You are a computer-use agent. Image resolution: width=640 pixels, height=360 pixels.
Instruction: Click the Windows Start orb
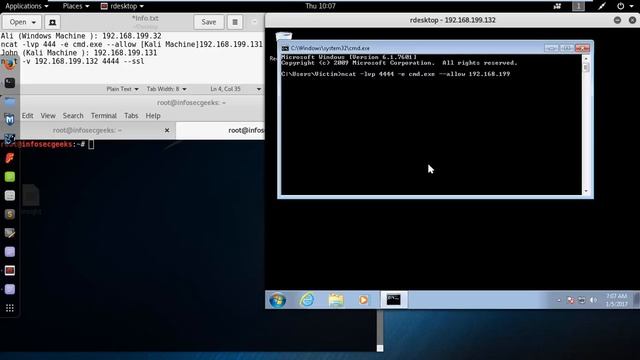[278, 300]
